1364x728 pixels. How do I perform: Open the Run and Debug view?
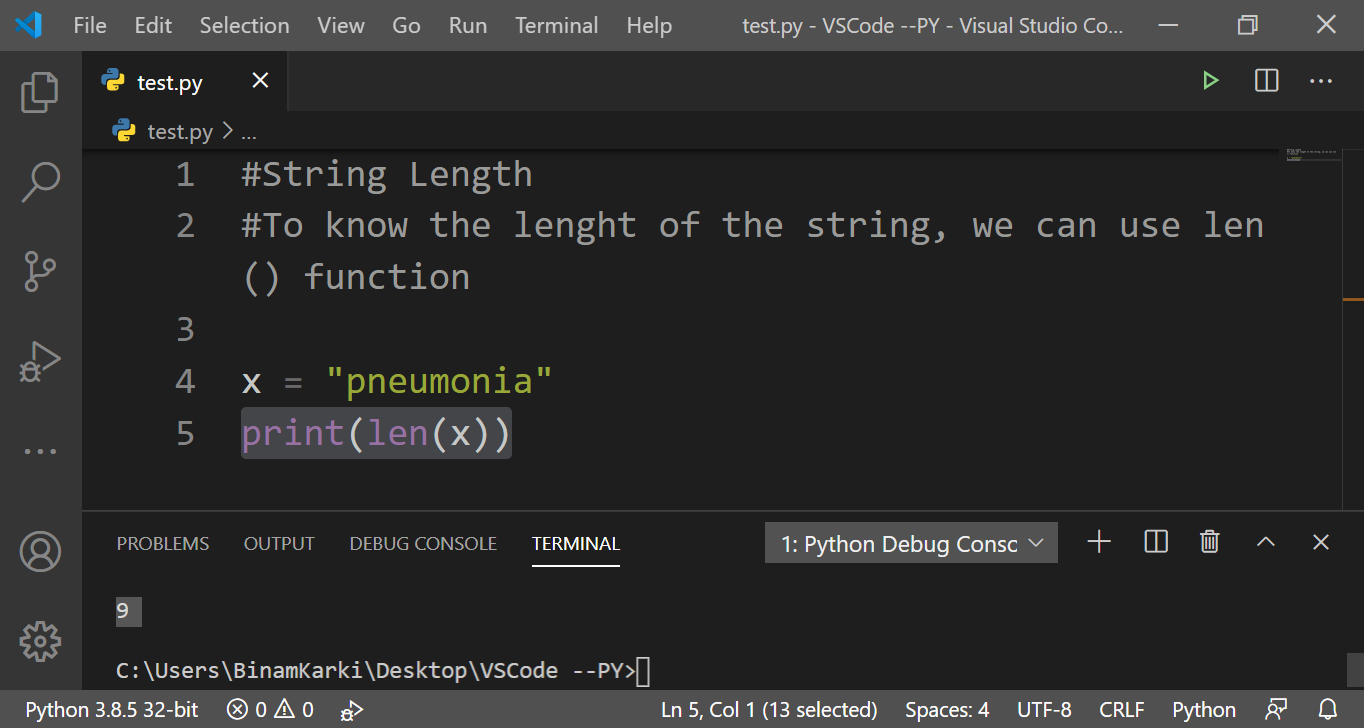pyautogui.click(x=40, y=362)
